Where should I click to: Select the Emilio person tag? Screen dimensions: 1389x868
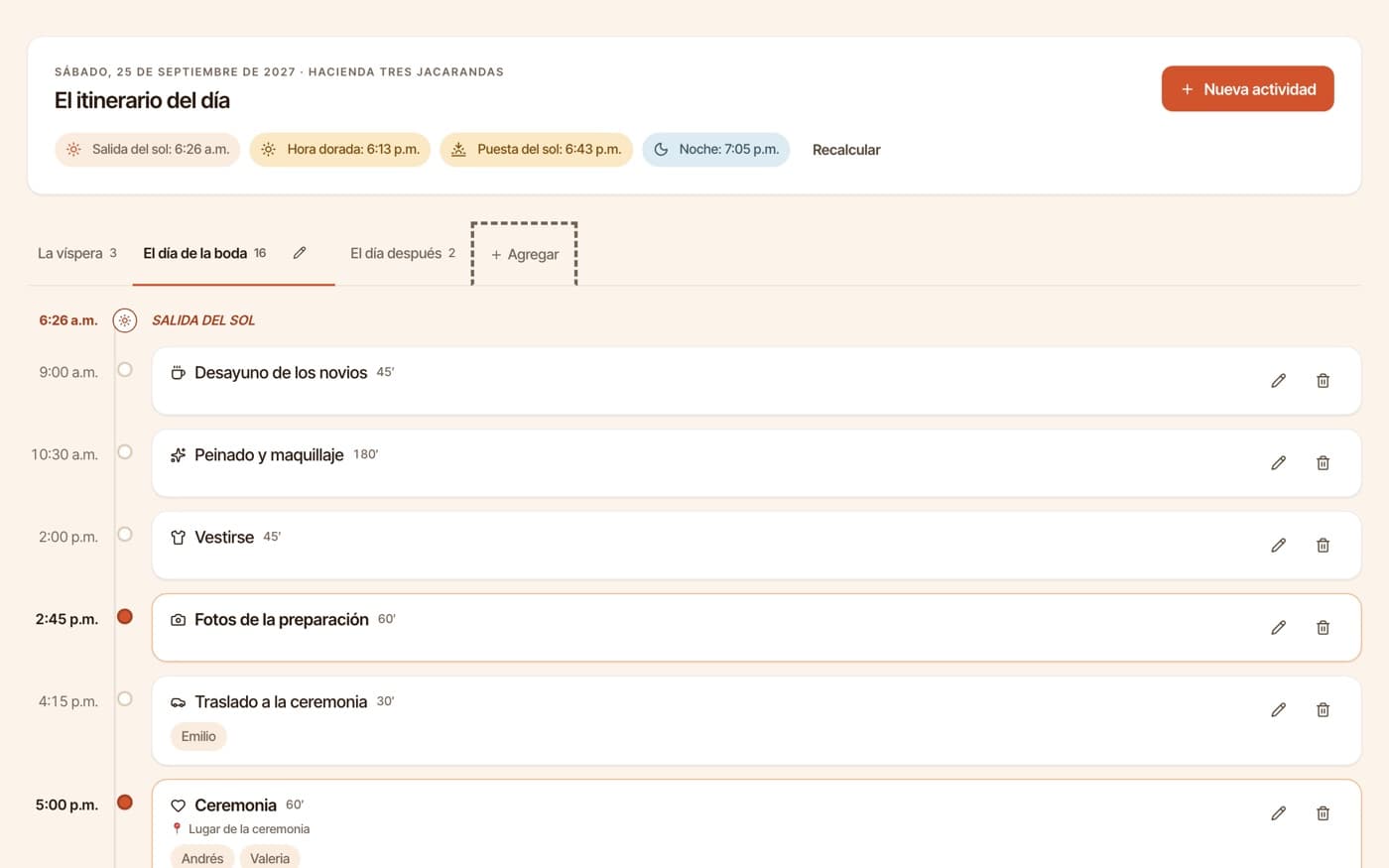tap(198, 737)
